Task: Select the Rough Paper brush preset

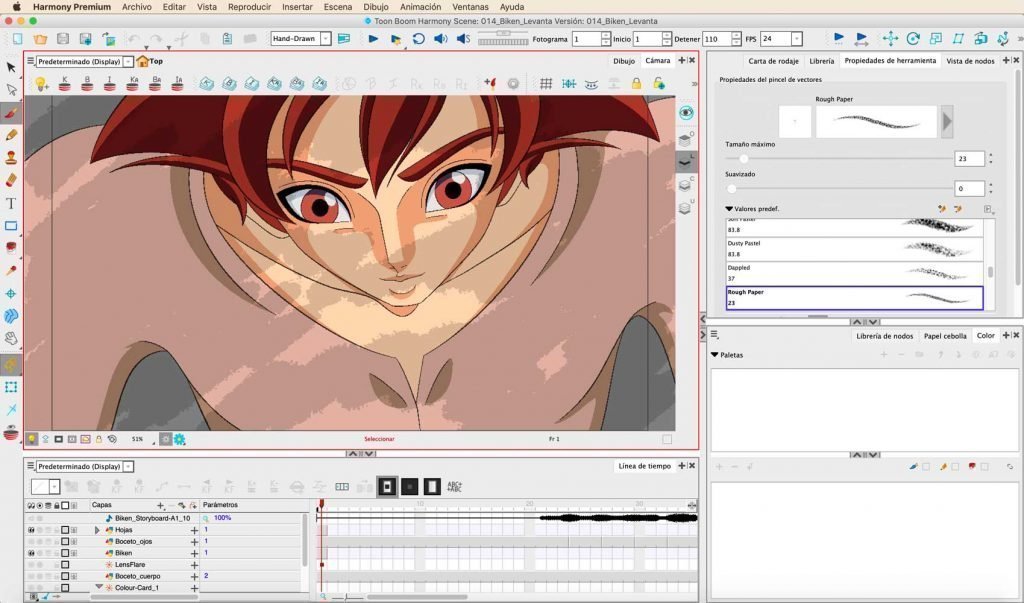Action: 854,298
